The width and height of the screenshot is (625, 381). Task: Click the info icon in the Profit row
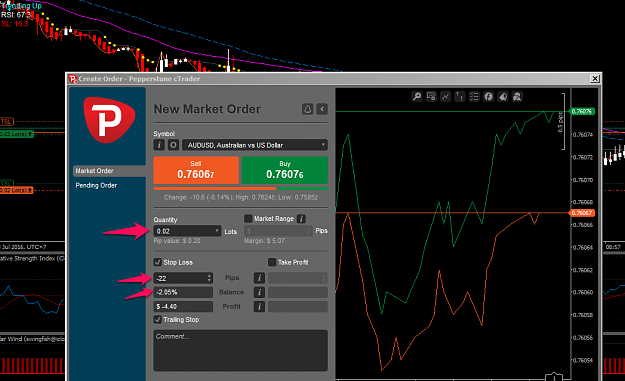point(259,306)
